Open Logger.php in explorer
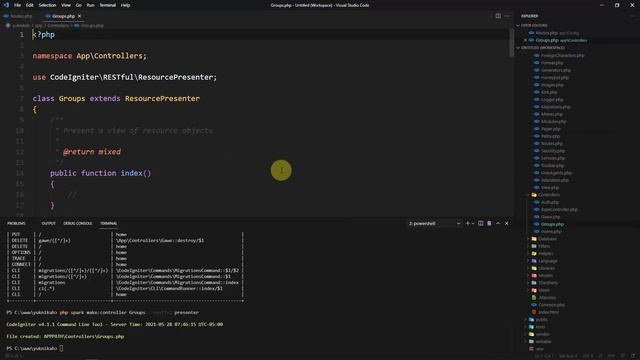This screenshot has height=360, width=640. (x=552, y=100)
